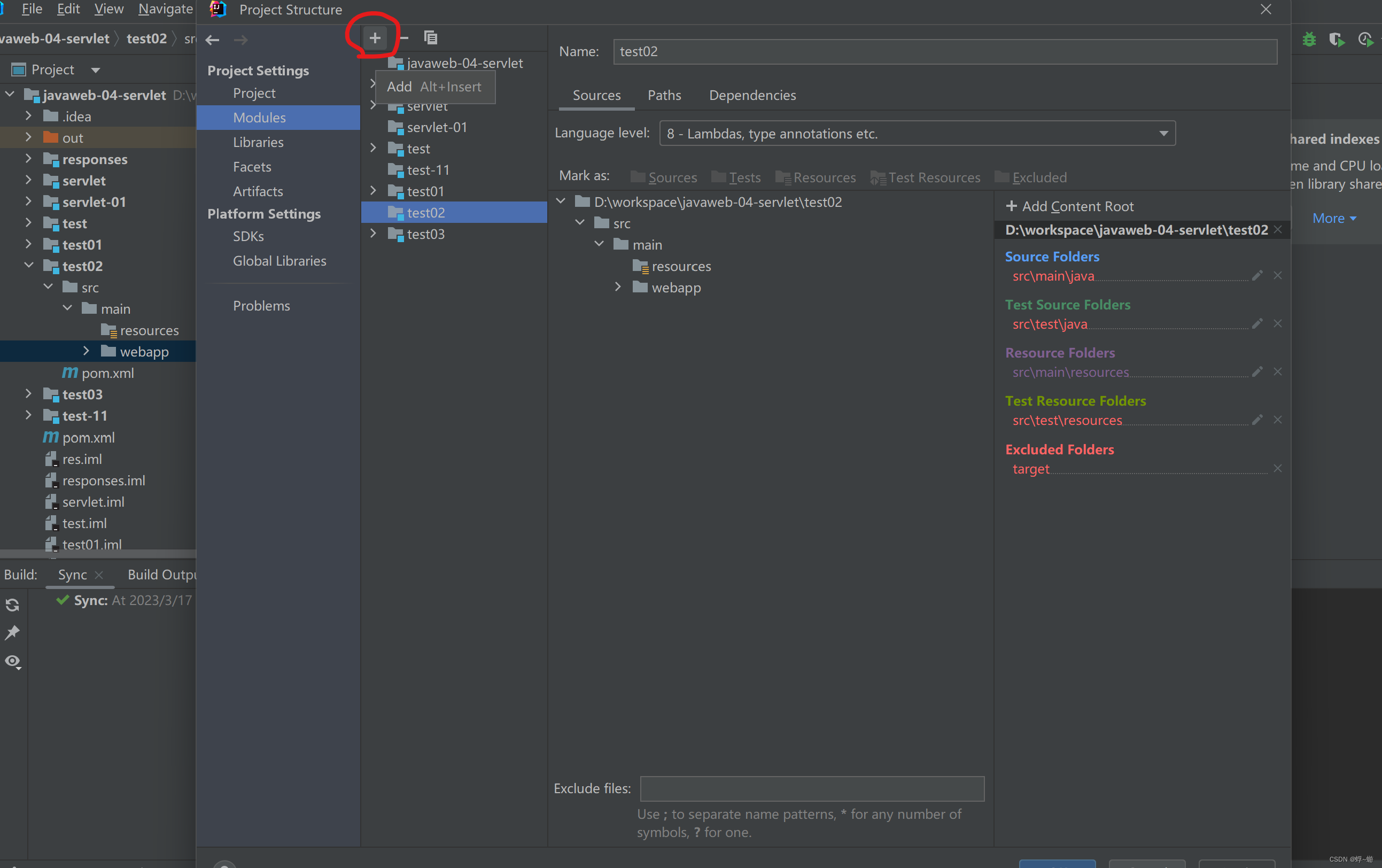
Task: Switch to the Dependencies tab
Action: (x=752, y=95)
